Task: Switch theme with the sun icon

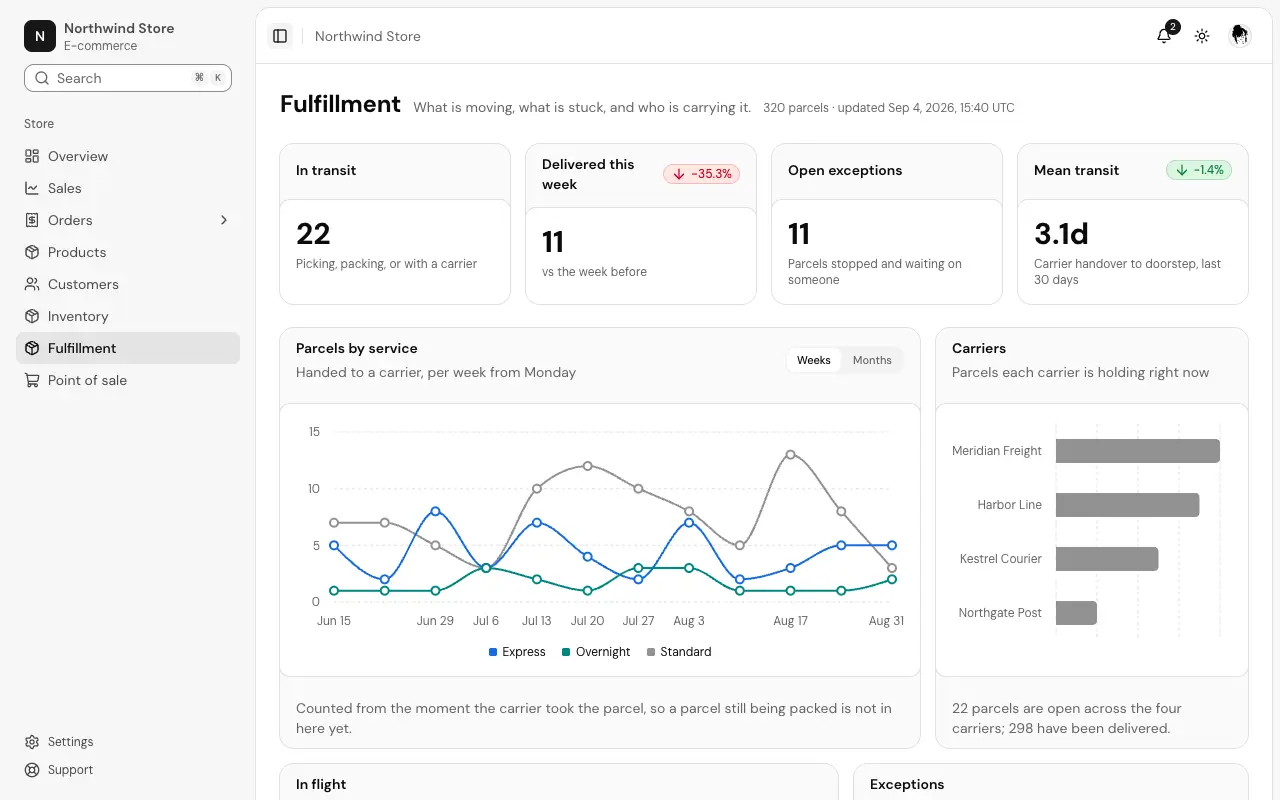Action: coord(1202,36)
